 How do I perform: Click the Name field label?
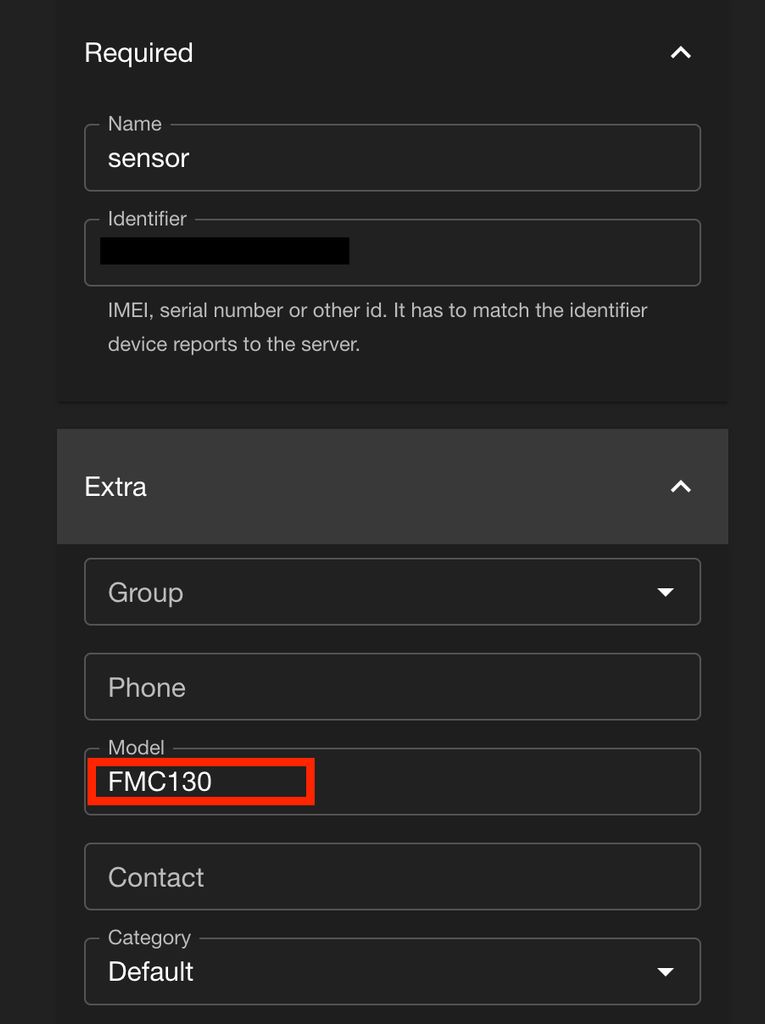click(x=135, y=124)
